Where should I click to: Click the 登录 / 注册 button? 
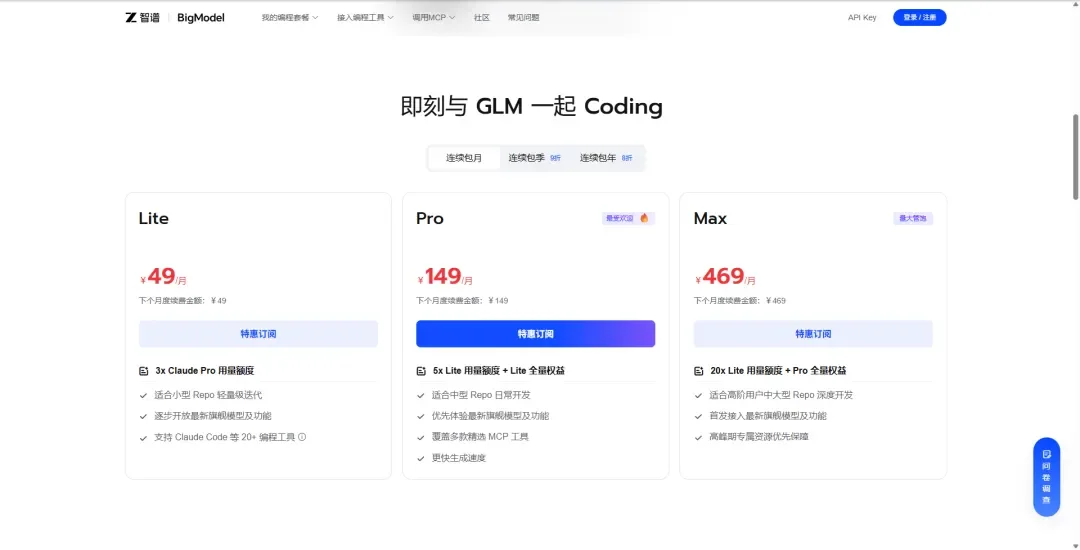pos(920,17)
